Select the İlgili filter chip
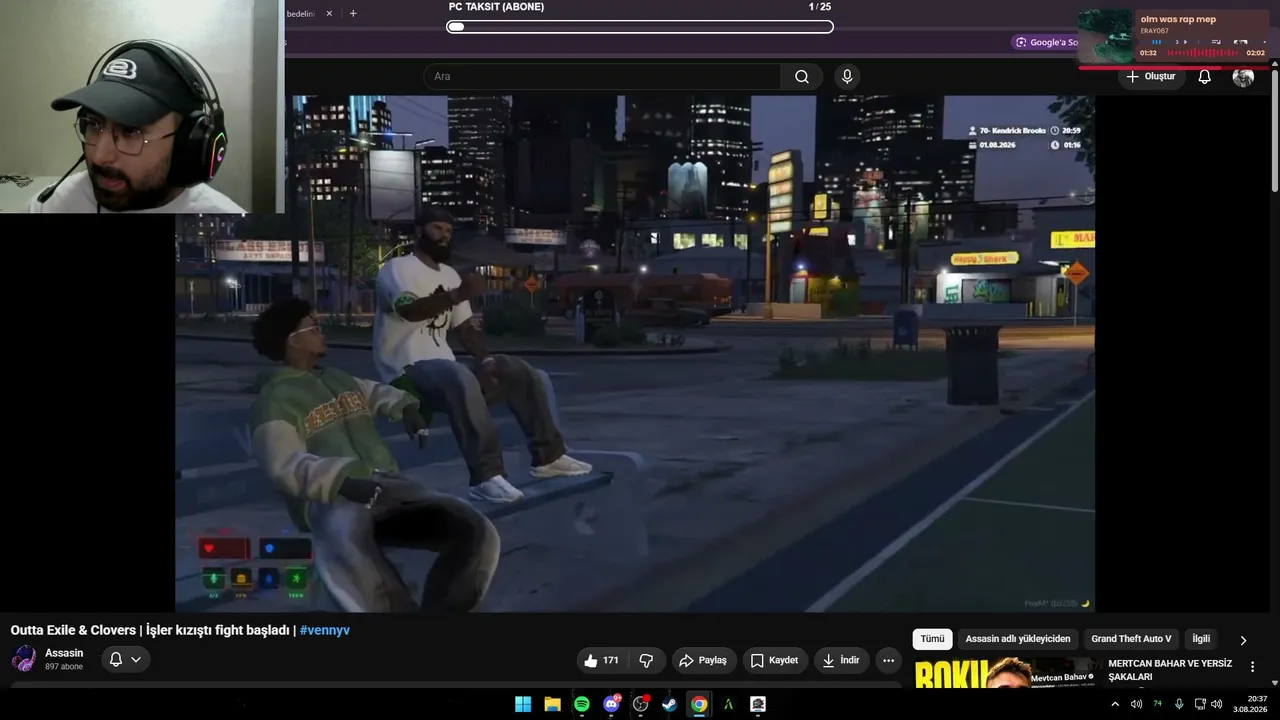This screenshot has height=720, width=1280. [1201, 639]
